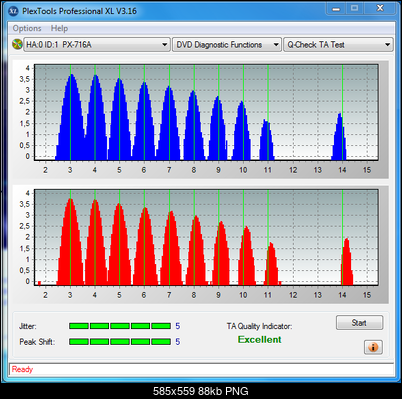The width and height of the screenshot is (402, 399).
Task: Click the Peak Shift green quality bar
Action: (x=120, y=342)
